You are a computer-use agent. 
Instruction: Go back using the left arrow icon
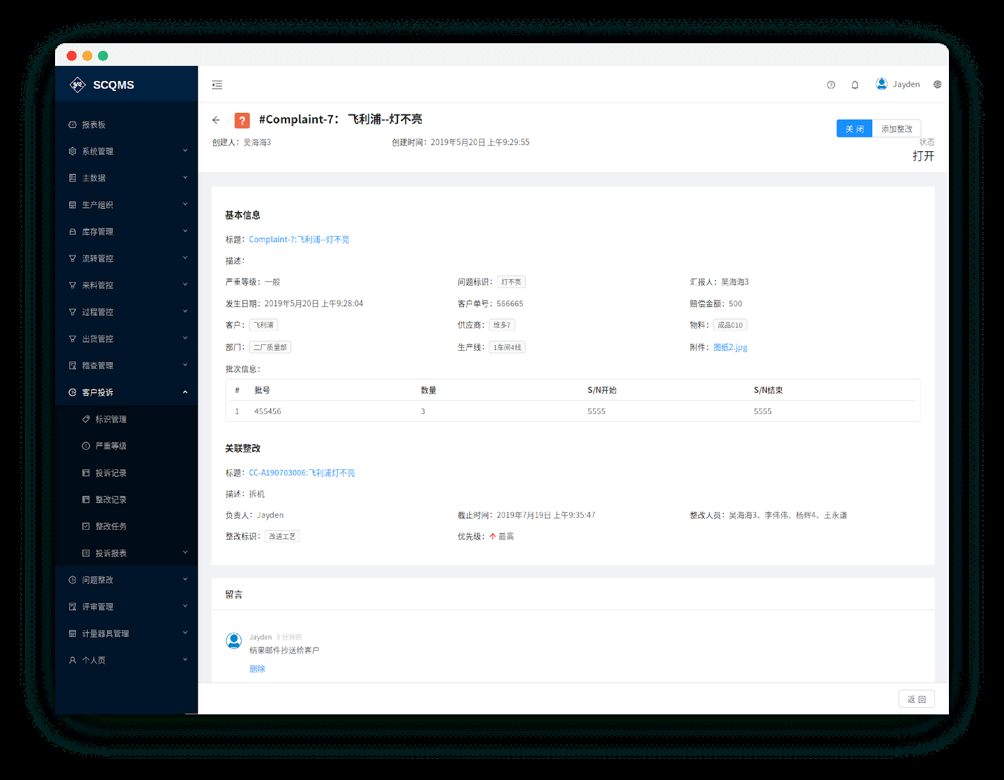216,120
